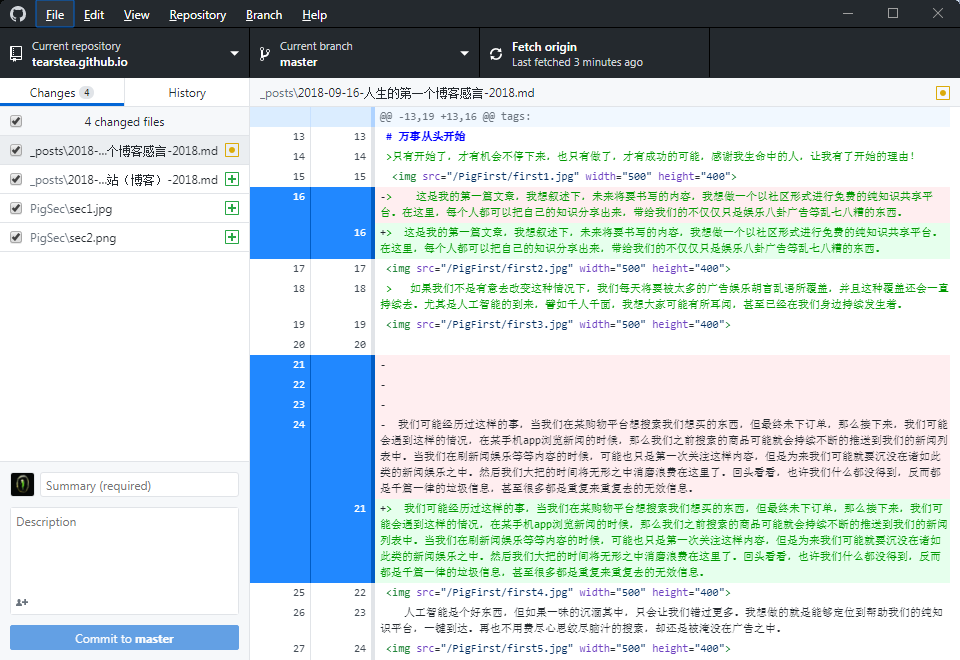The image size is (960, 660).
Task: Click the diff file path header
Action: [397, 93]
